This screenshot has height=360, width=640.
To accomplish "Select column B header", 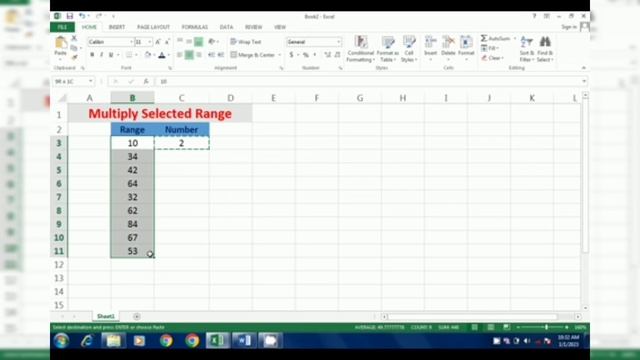I will [x=132, y=98].
